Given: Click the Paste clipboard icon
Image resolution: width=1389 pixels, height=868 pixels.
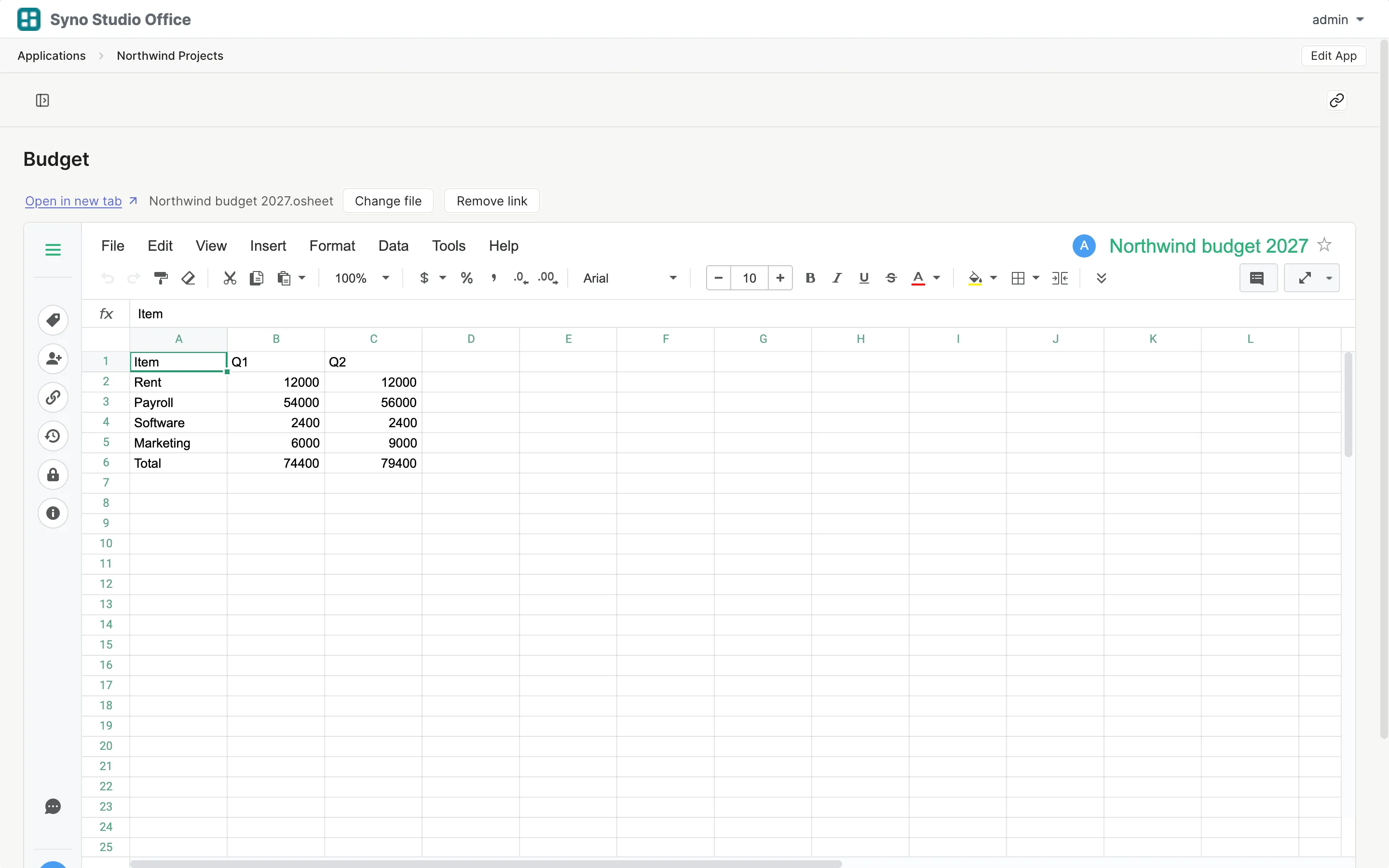Looking at the screenshot, I should point(284,278).
